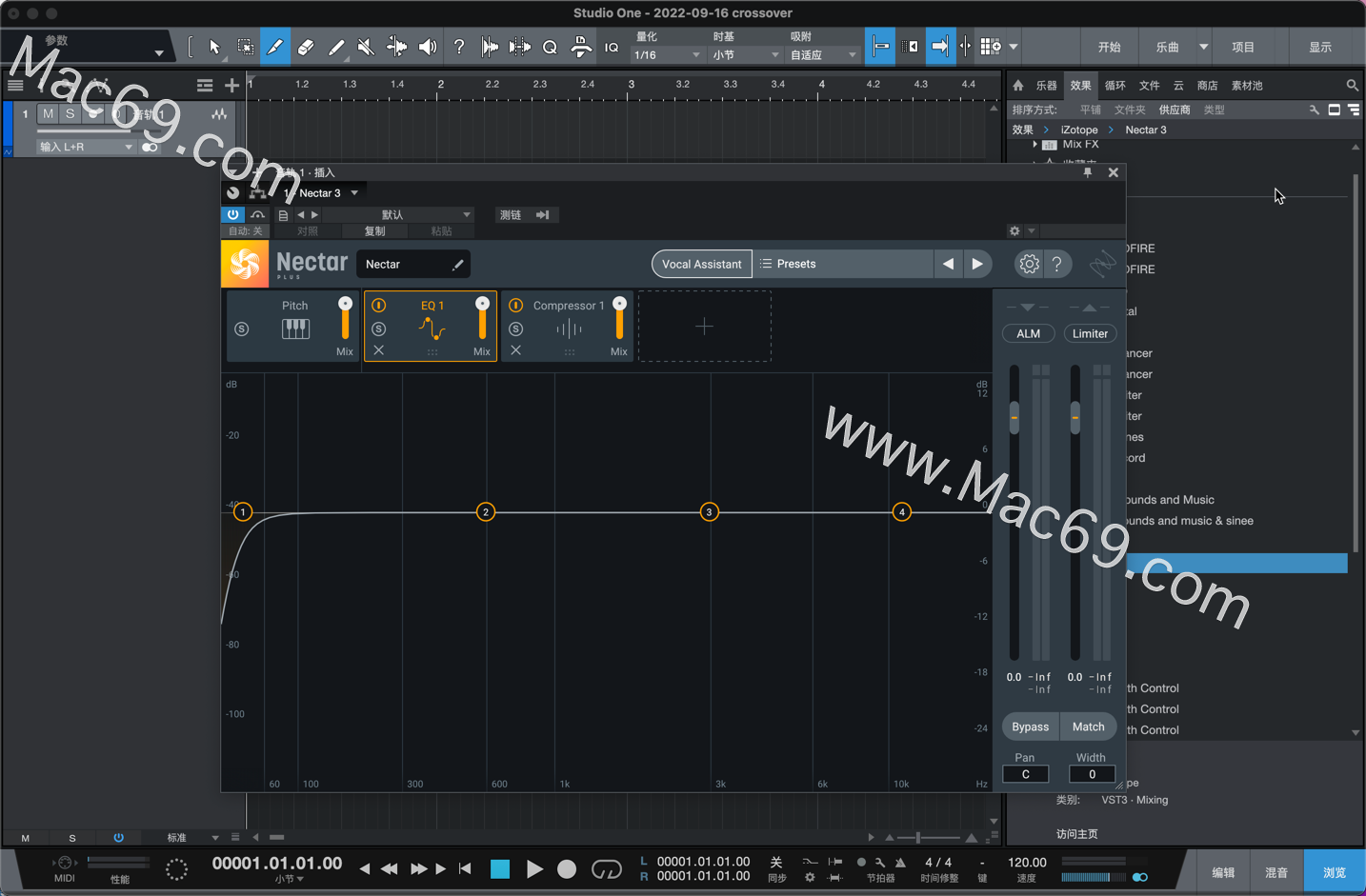This screenshot has width=1366, height=896.
Task: Remove Compressor 1 module with X
Action: 515,350
